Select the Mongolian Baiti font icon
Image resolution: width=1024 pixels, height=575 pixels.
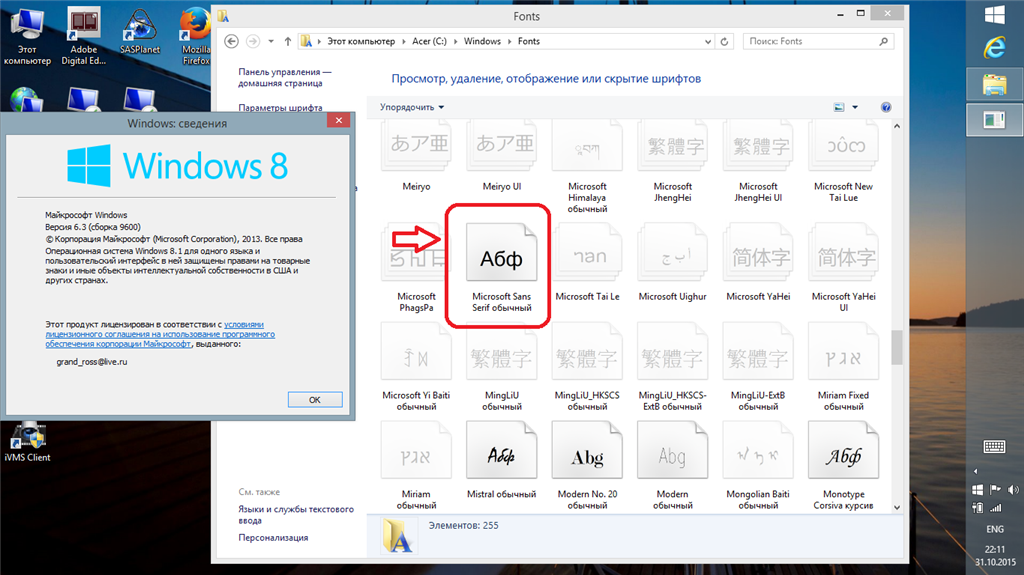tap(758, 450)
